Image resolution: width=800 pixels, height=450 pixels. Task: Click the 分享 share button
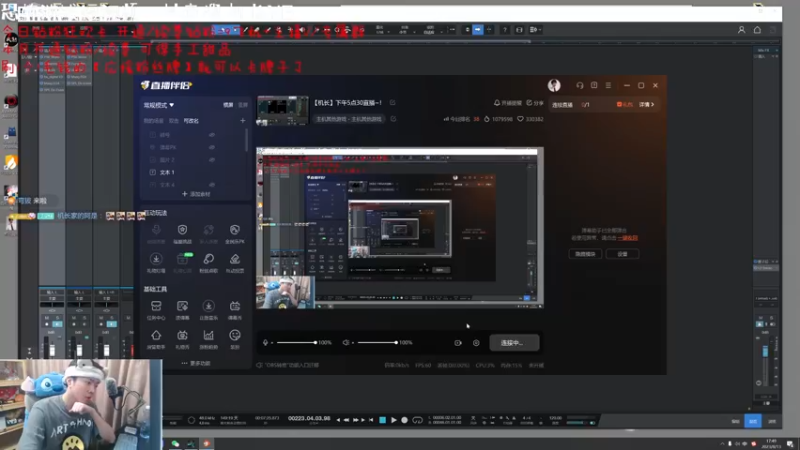click(535, 103)
